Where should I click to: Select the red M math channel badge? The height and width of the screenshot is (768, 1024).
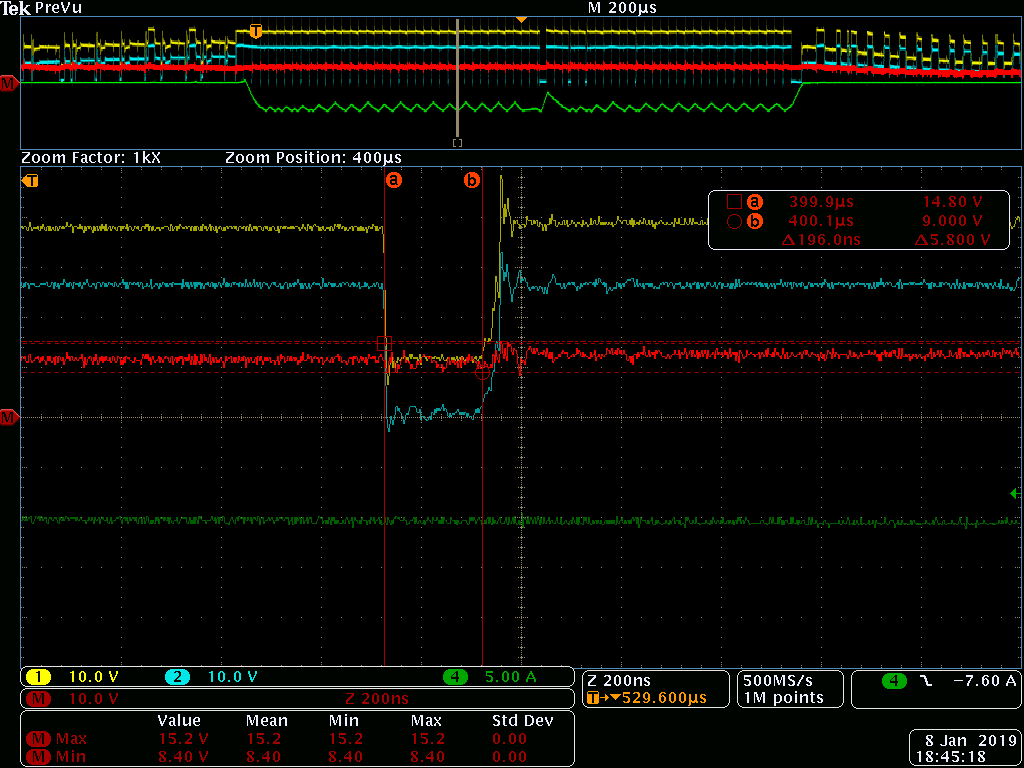(39, 699)
